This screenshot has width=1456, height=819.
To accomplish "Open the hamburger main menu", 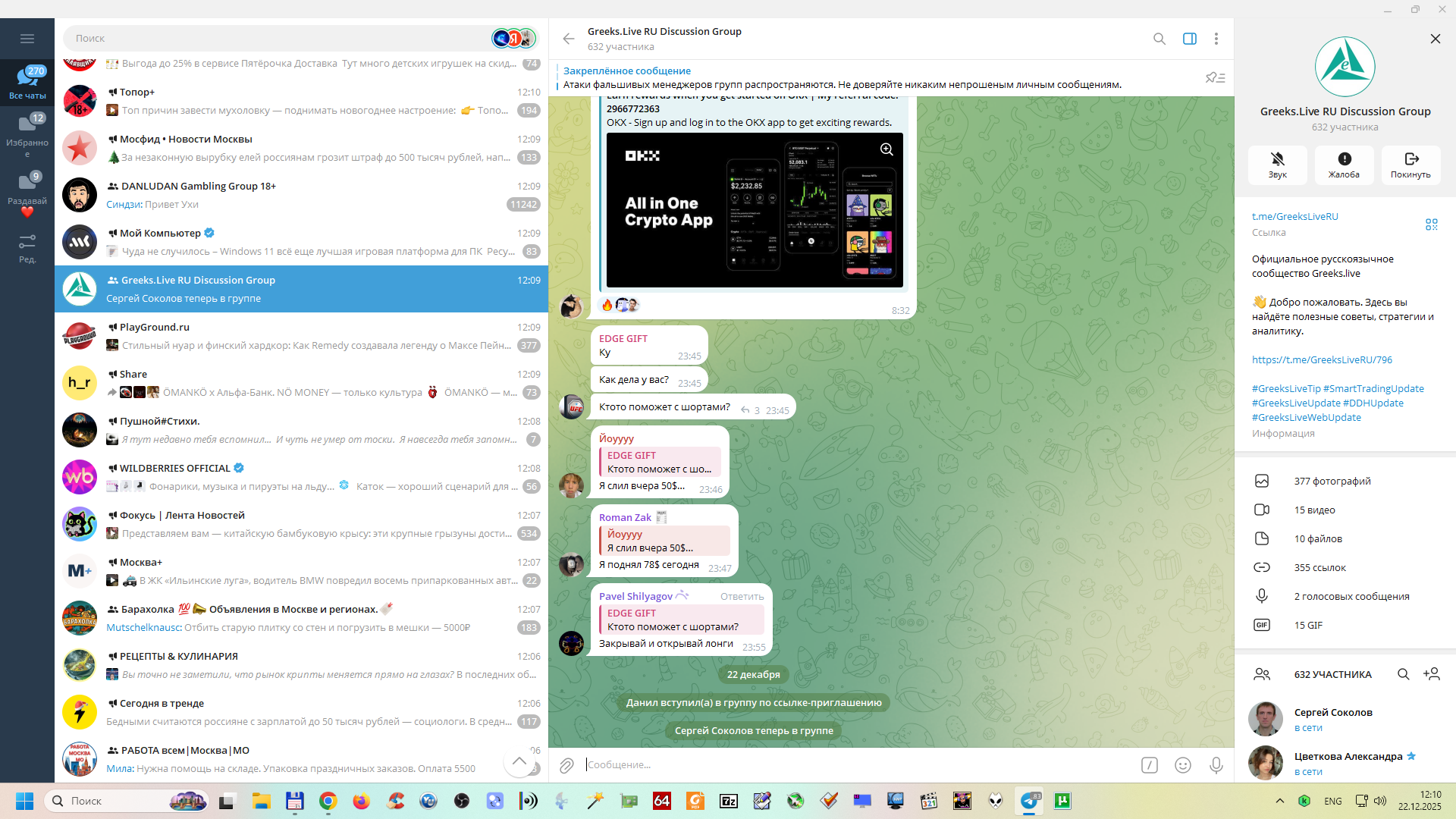I will [27, 39].
